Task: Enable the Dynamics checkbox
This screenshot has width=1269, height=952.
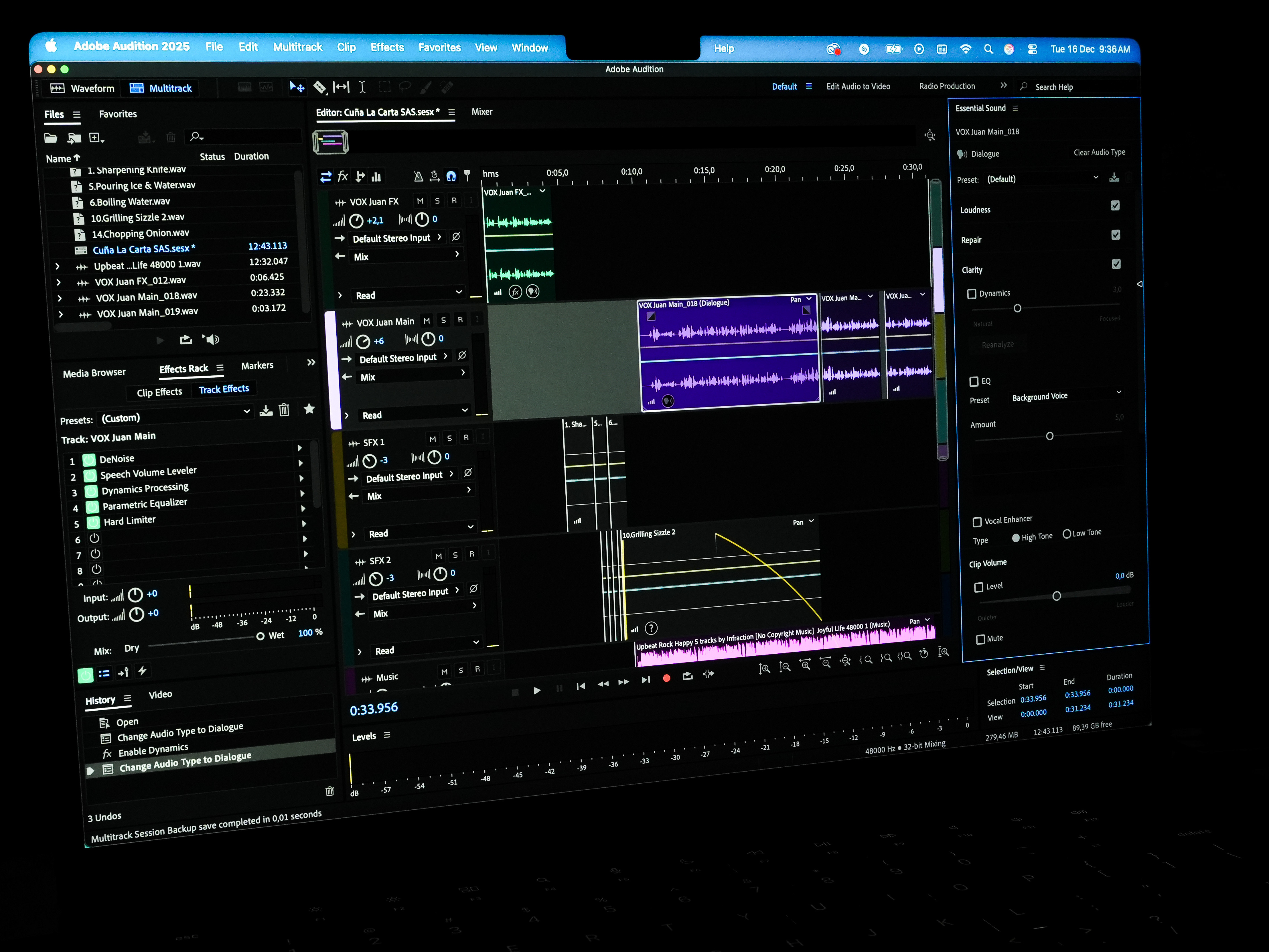Action: click(971, 294)
